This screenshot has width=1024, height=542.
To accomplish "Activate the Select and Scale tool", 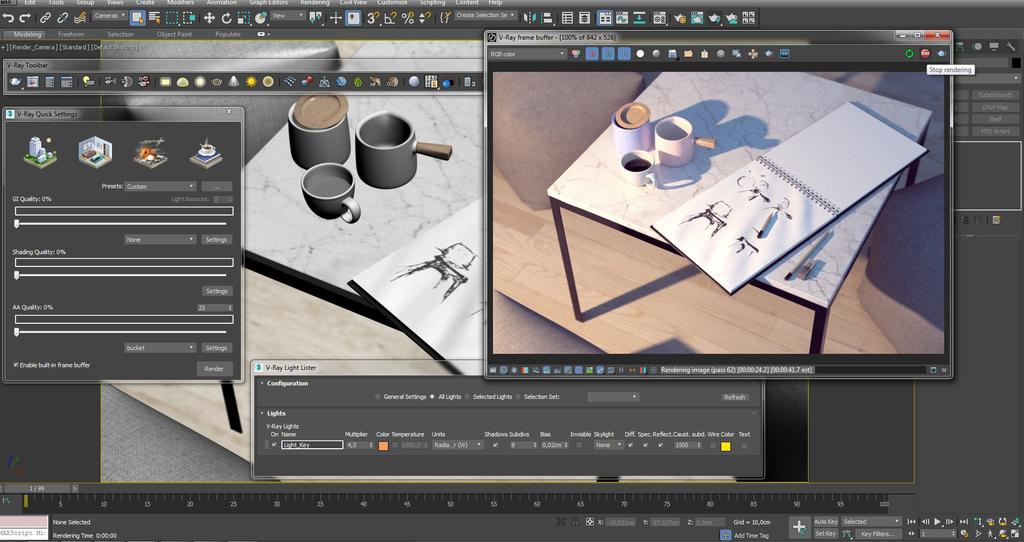I will point(244,18).
